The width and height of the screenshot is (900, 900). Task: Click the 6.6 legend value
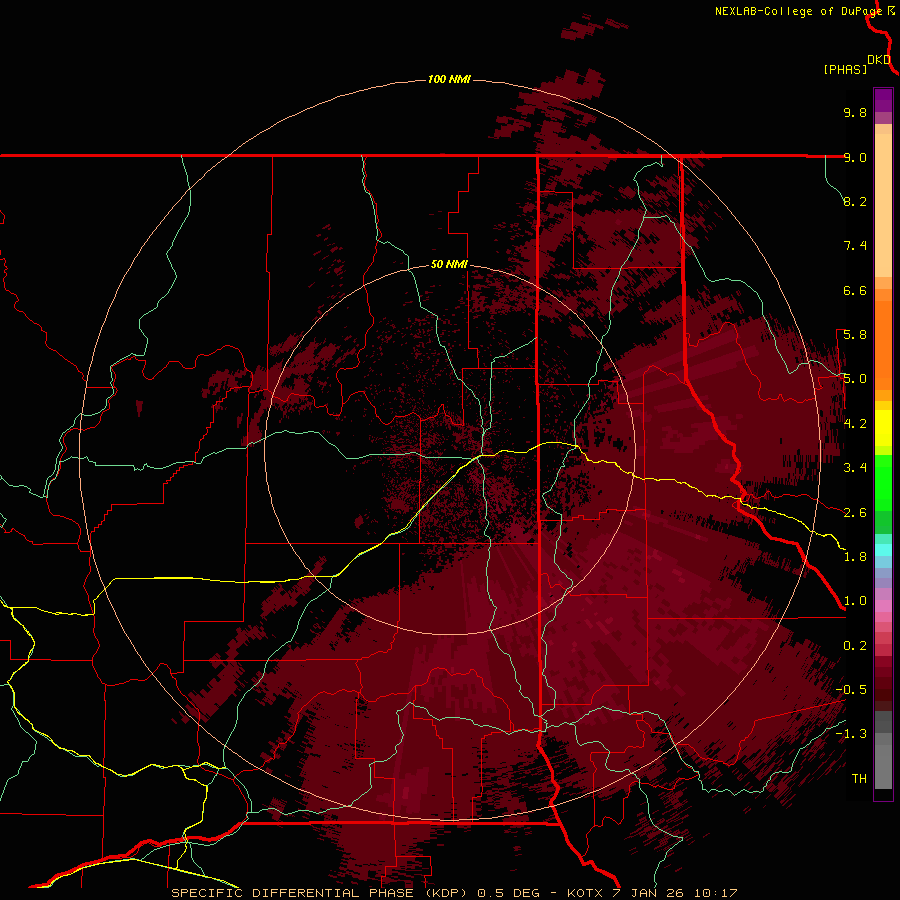tap(855, 290)
